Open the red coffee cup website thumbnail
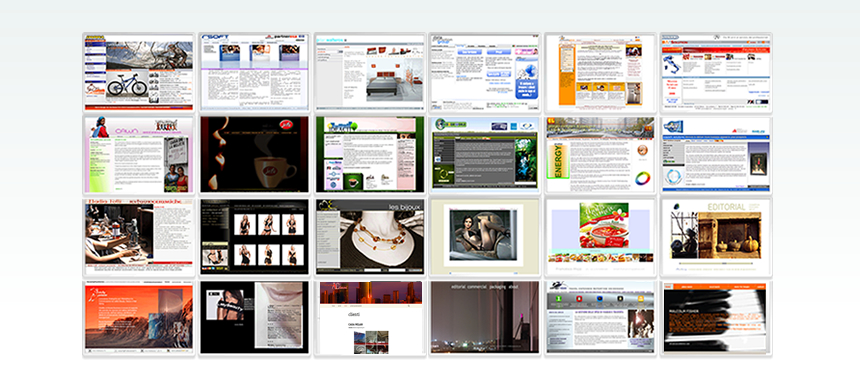The width and height of the screenshot is (860, 380). [x=254, y=155]
